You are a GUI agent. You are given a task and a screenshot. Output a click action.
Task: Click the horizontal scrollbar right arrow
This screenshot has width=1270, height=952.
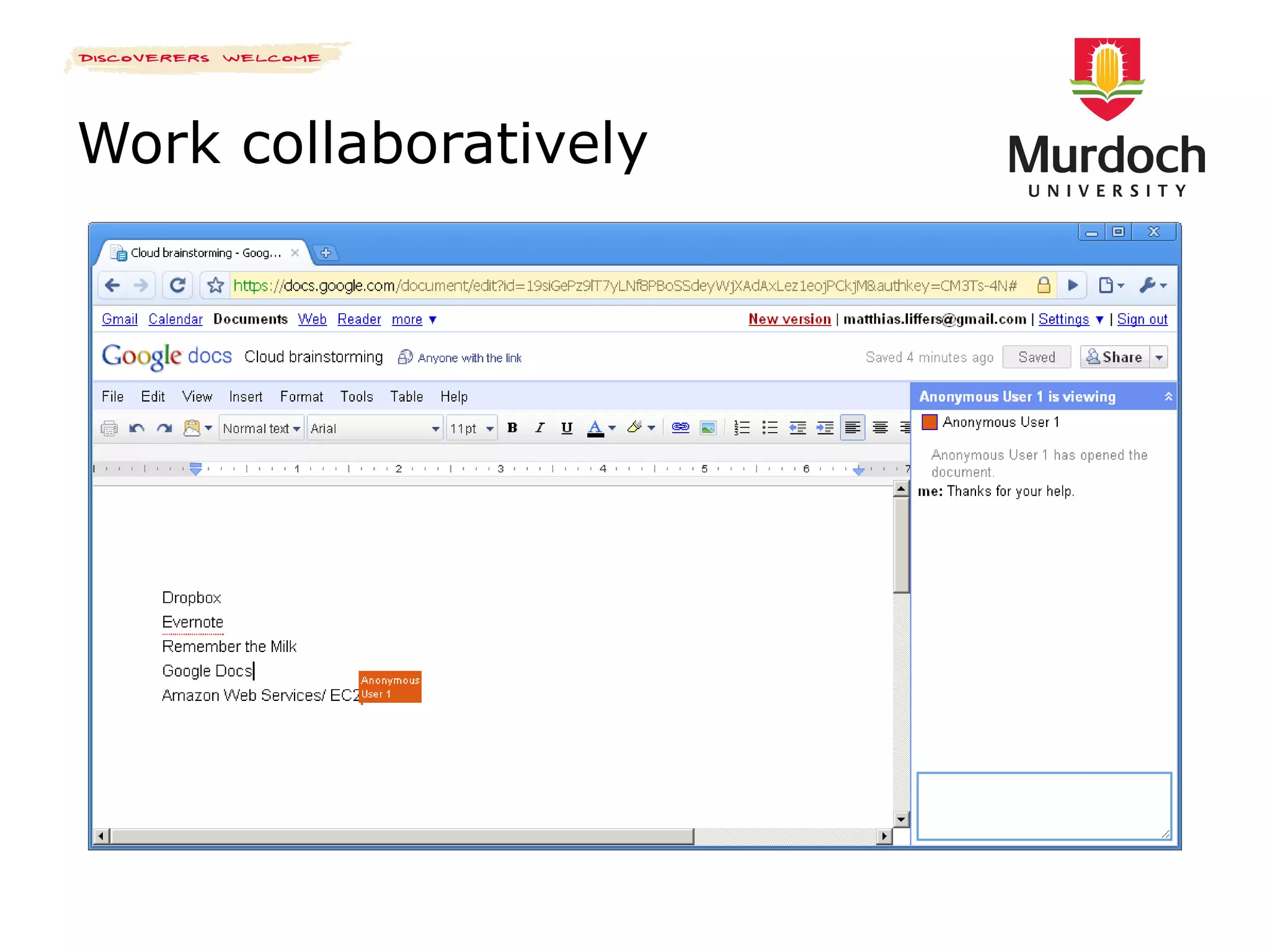pos(884,836)
